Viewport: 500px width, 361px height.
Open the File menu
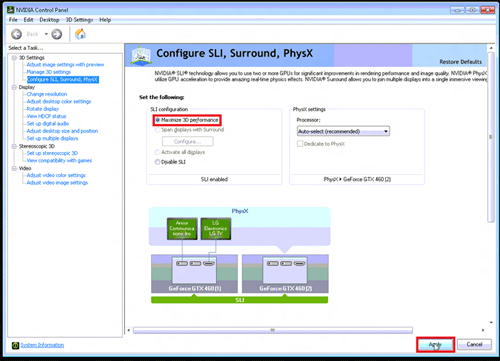13,20
